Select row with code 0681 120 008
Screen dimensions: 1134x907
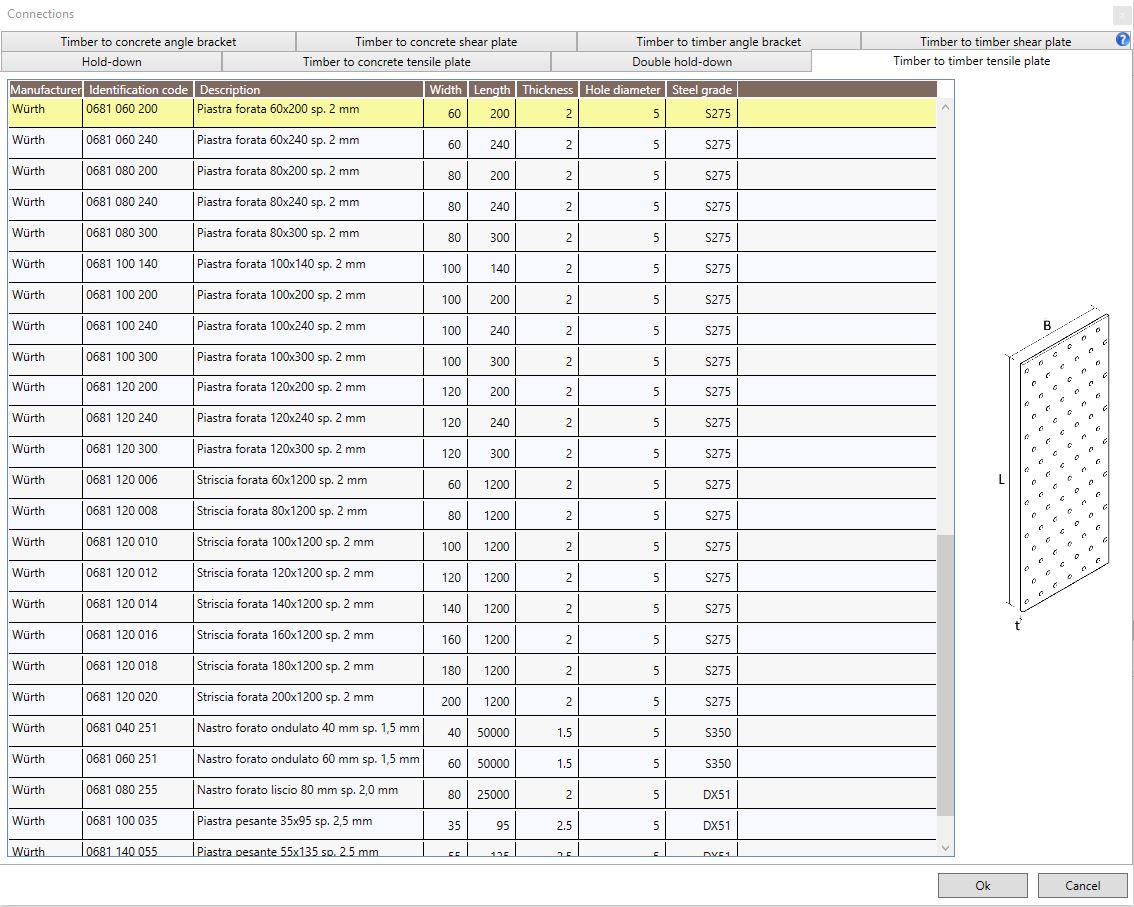[x=472, y=515]
